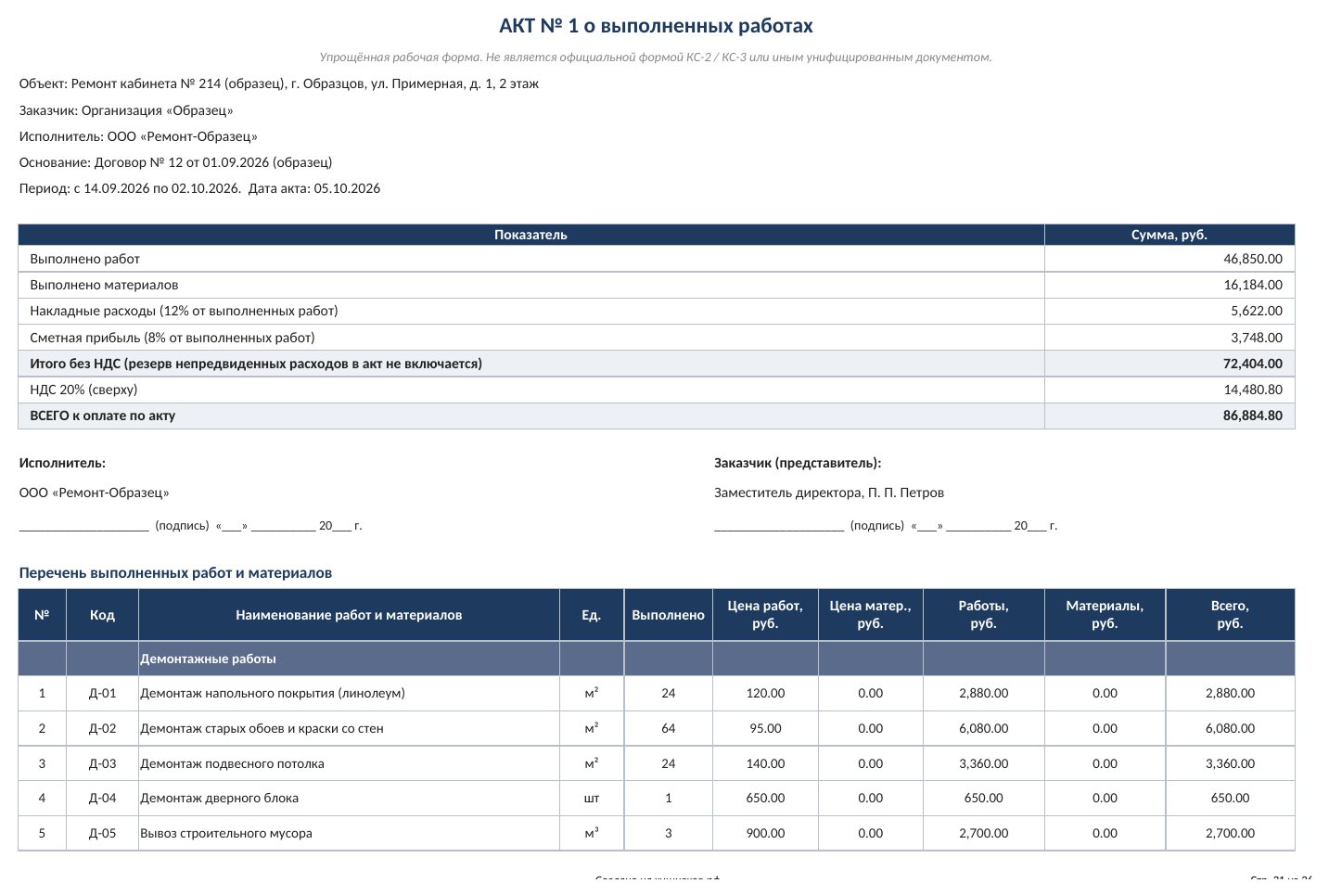Select 'Вывоз строительного мусора' cell

pos(349,833)
